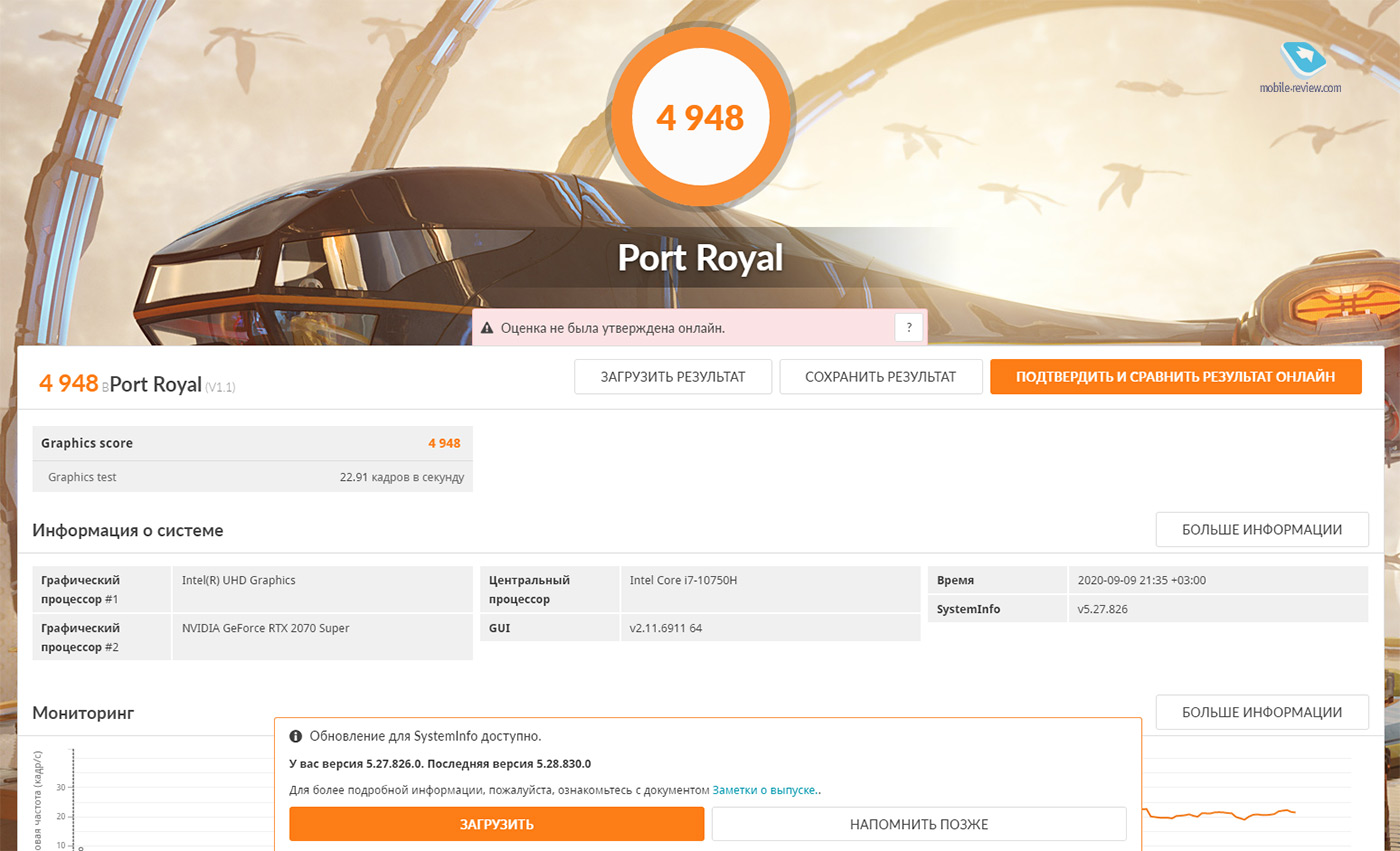Click ПОДТВЕРДИТЬ И СРАВНИТЬ РЕЗУЛЬТАТ ОНЛАЙН button
Screen dimensions: 1400x851
[x=1176, y=377]
